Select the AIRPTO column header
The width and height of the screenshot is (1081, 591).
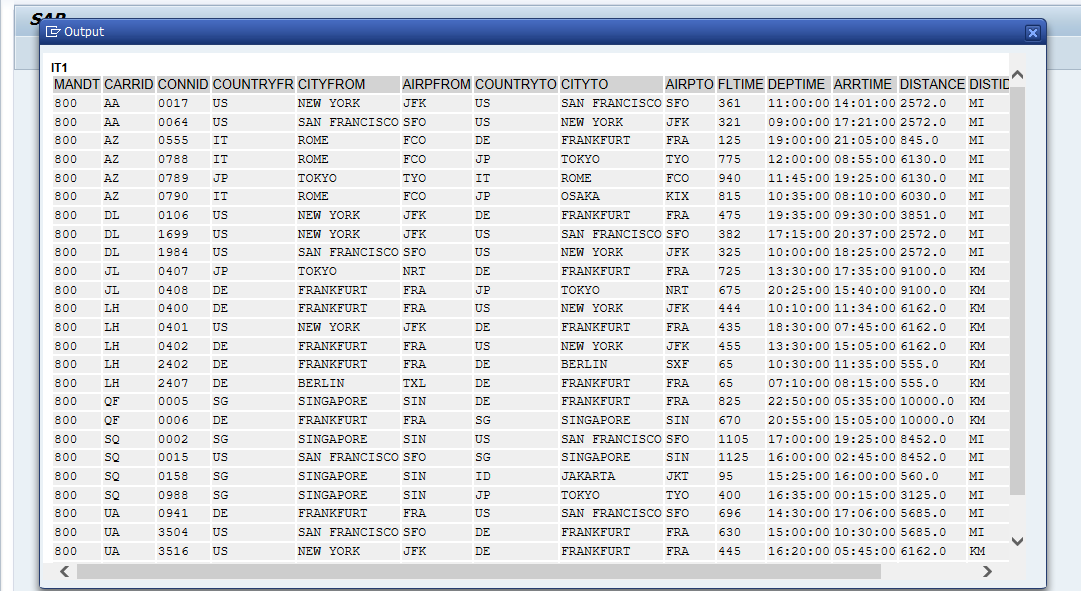[x=689, y=84]
